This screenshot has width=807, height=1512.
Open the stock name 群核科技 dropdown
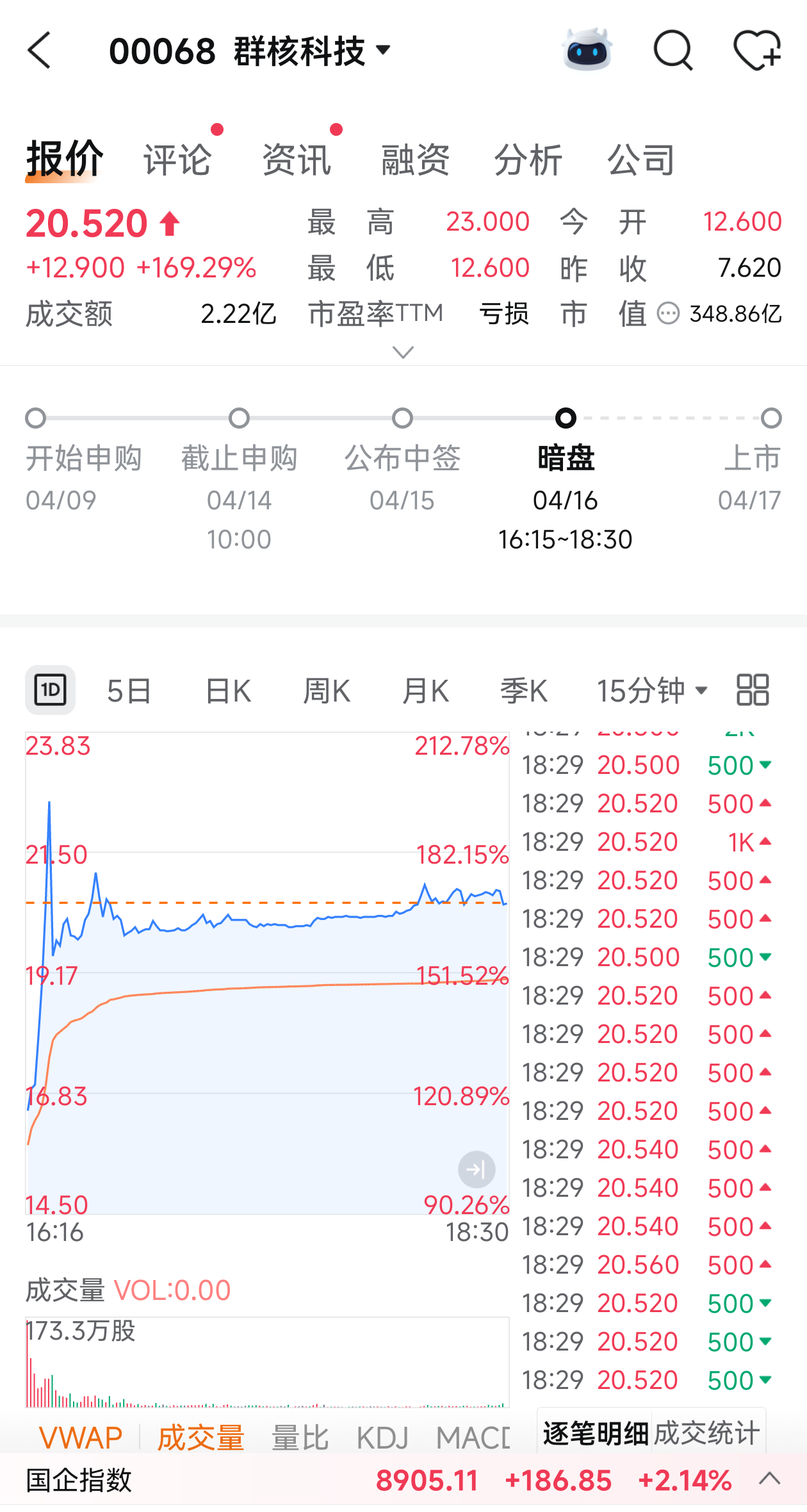(x=383, y=50)
